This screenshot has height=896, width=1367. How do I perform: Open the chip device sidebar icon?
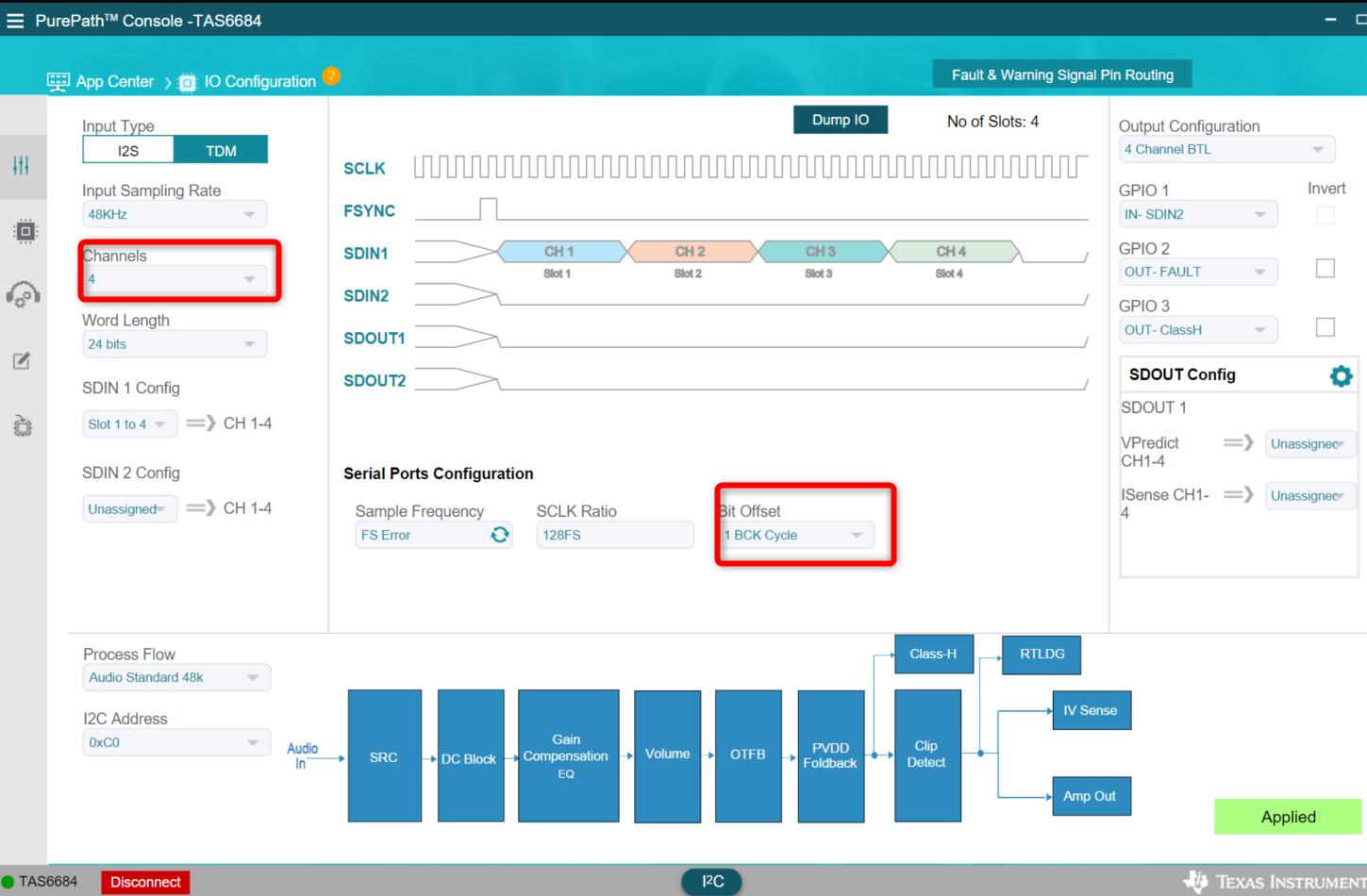click(25, 231)
